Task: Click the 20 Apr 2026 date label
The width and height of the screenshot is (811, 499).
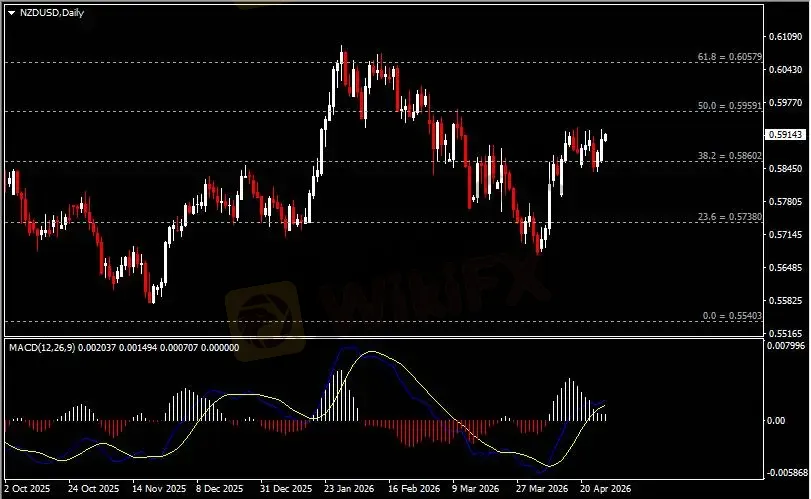Action: (x=605, y=489)
